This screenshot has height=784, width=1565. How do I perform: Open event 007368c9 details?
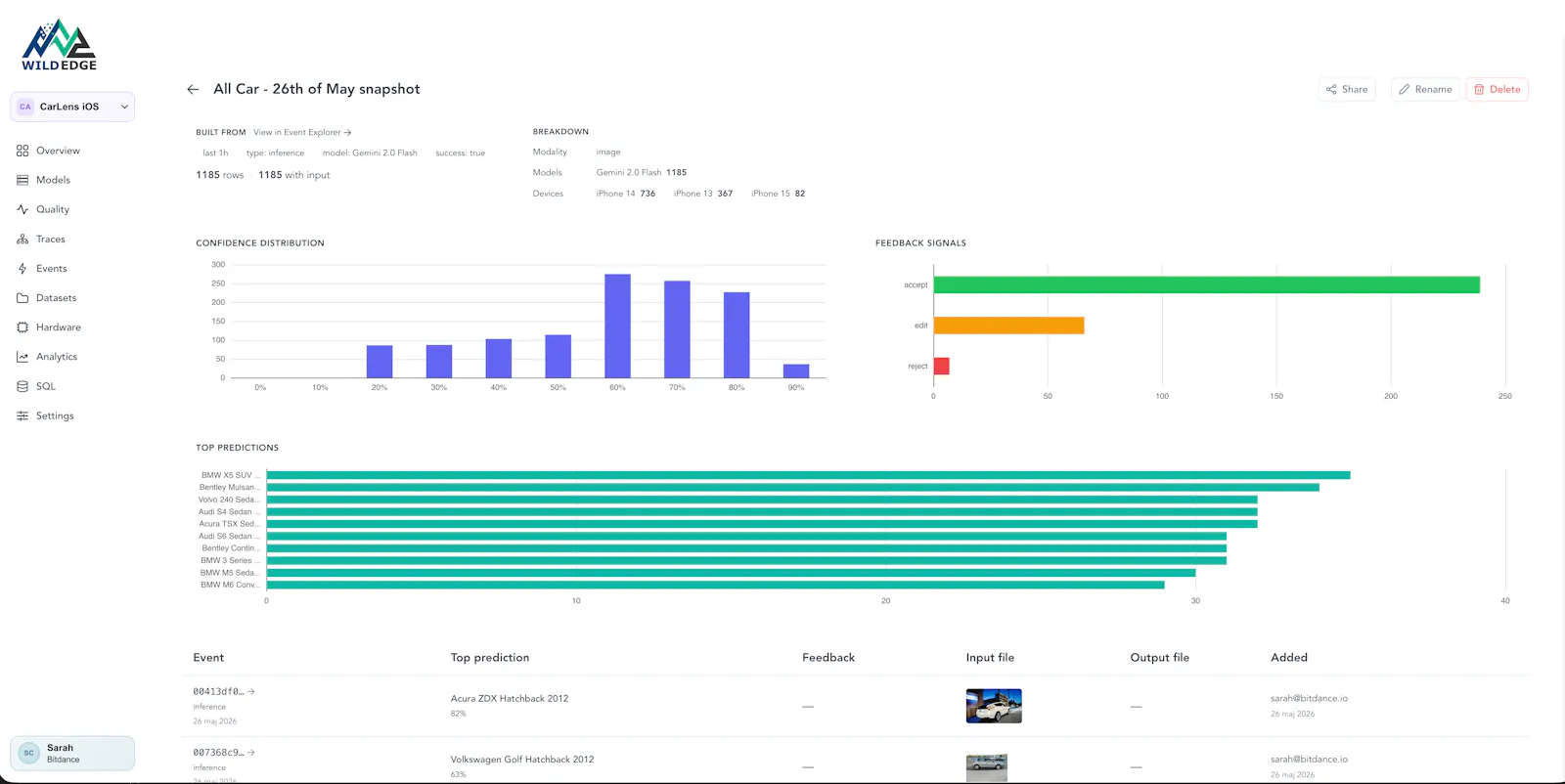(224, 753)
